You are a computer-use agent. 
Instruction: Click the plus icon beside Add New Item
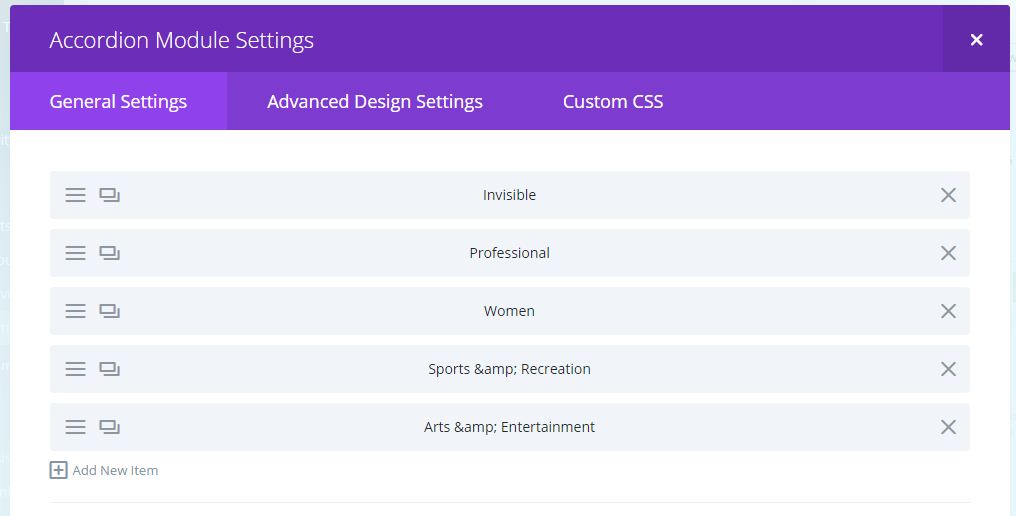(58, 470)
